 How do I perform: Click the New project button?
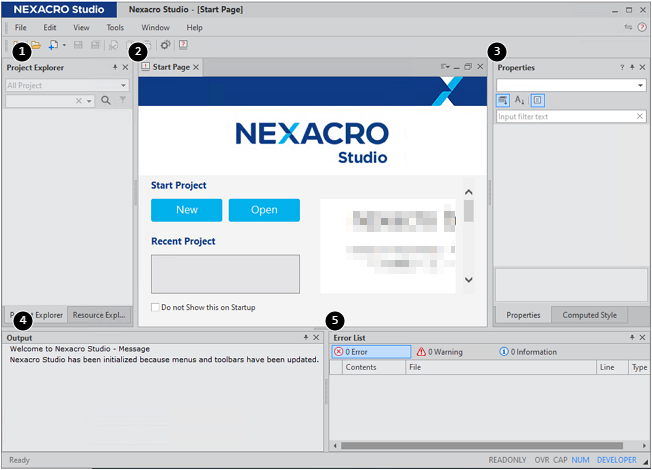coord(186,210)
